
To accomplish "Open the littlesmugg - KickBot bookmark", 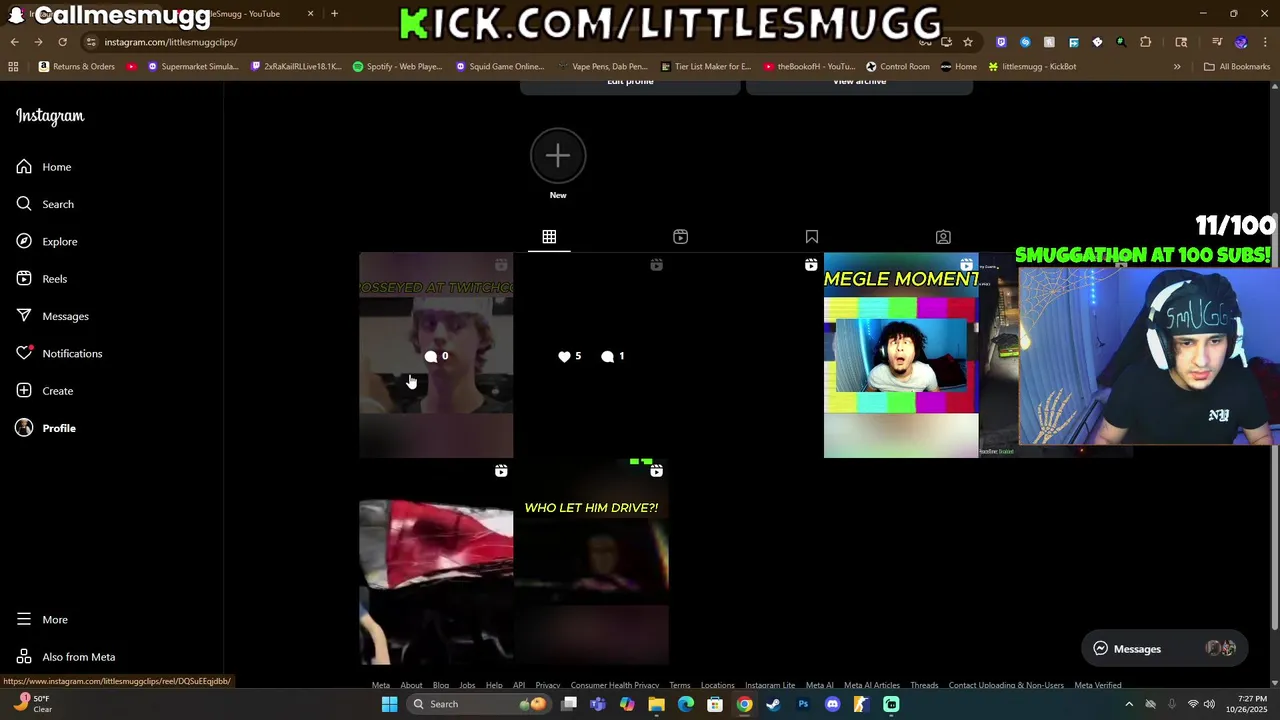I will [x=1032, y=67].
